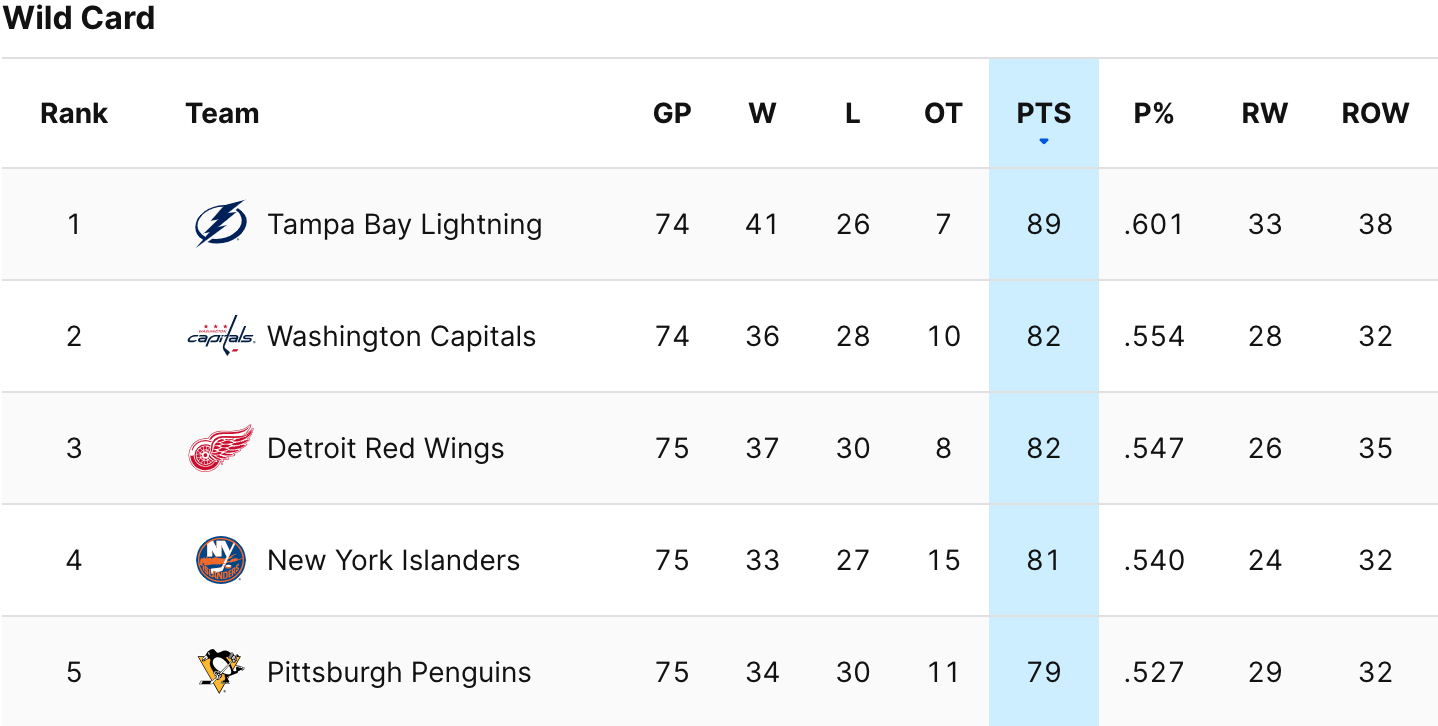Sort by ROW column header
The width and height of the screenshot is (1438, 726).
point(1375,114)
